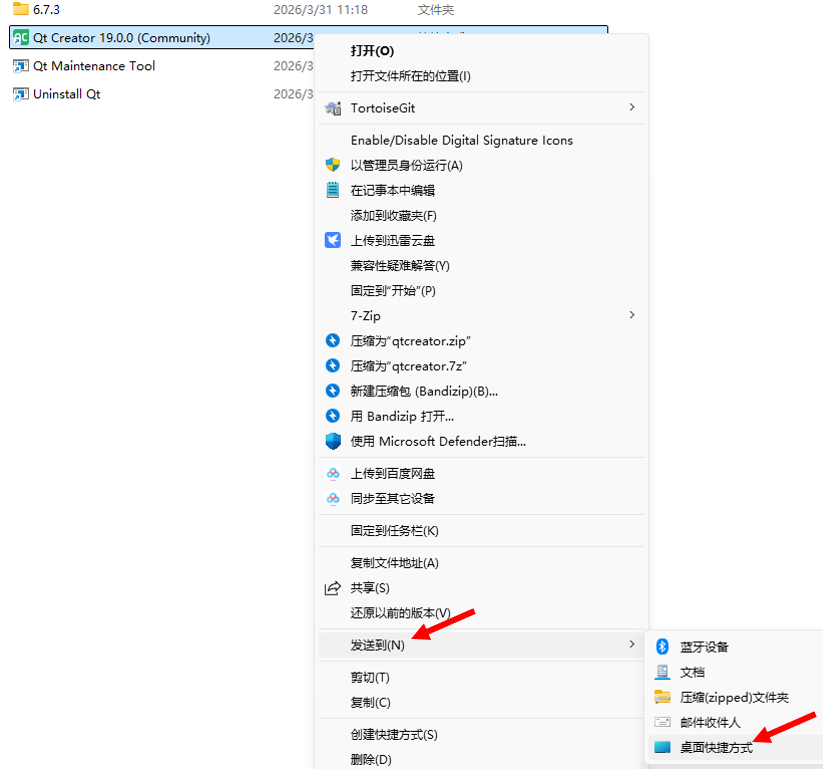Image resolution: width=823 pixels, height=769 pixels.
Task: Click the admin shield icon
Action: point(333,165)
